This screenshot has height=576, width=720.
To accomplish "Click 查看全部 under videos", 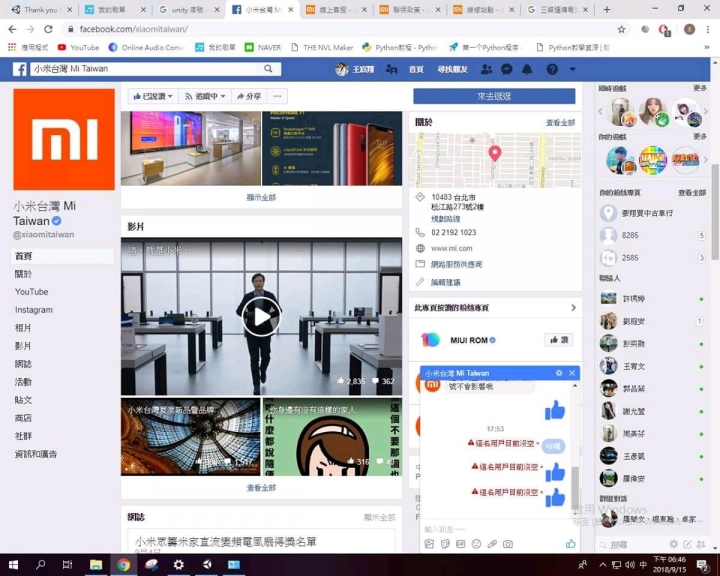I will [x=261, y=488].
